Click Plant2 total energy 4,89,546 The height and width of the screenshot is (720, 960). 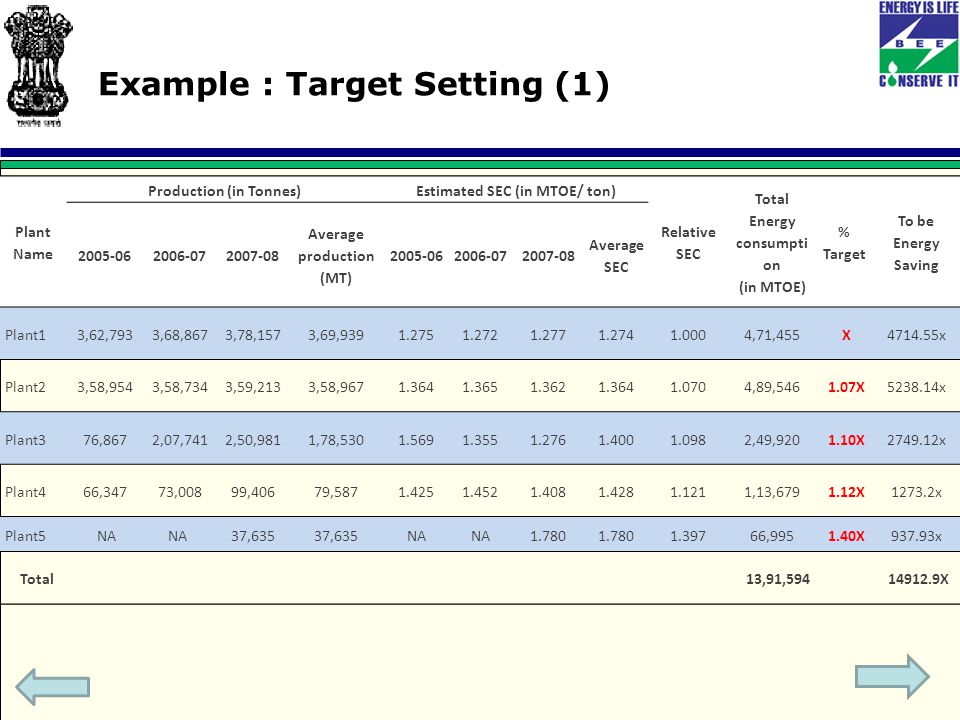point(771,387)
